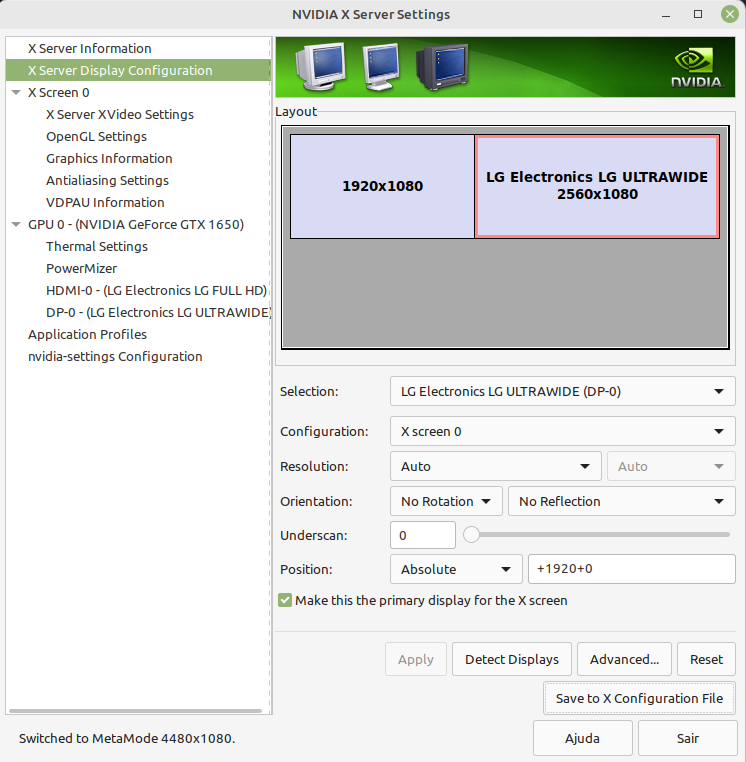Screen dimensions: 746x762
Task: Click the Sair quit button
Action: click(688, 739)
